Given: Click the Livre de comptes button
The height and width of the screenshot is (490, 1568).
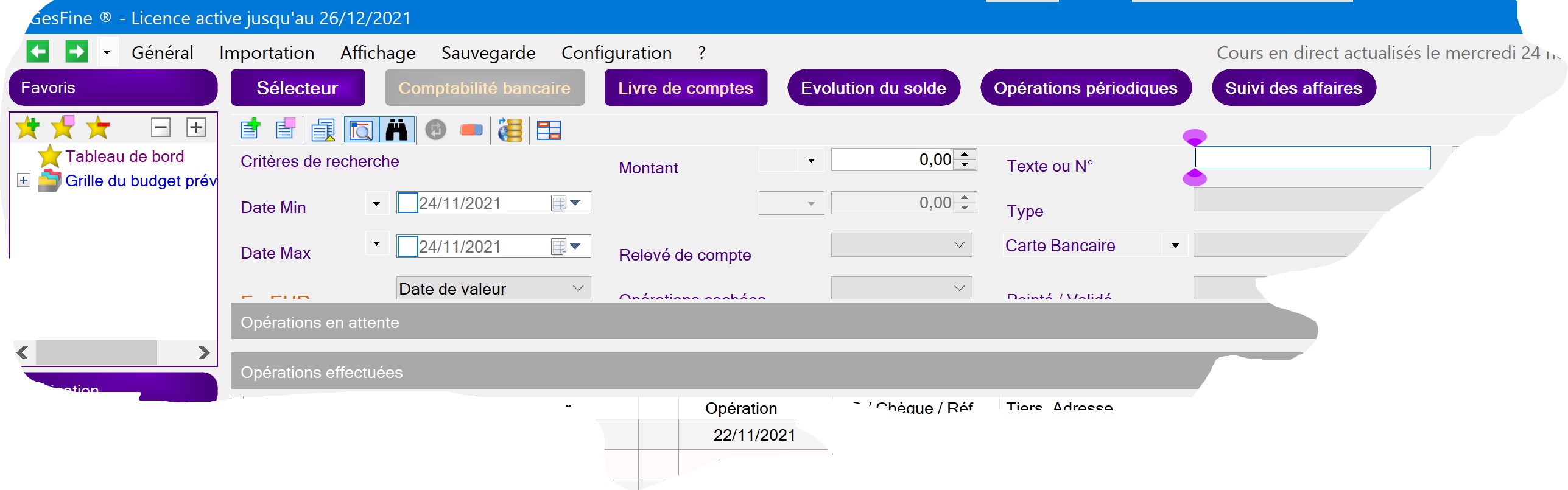Looking at the screenshot, I should click(x=685, y=88).
